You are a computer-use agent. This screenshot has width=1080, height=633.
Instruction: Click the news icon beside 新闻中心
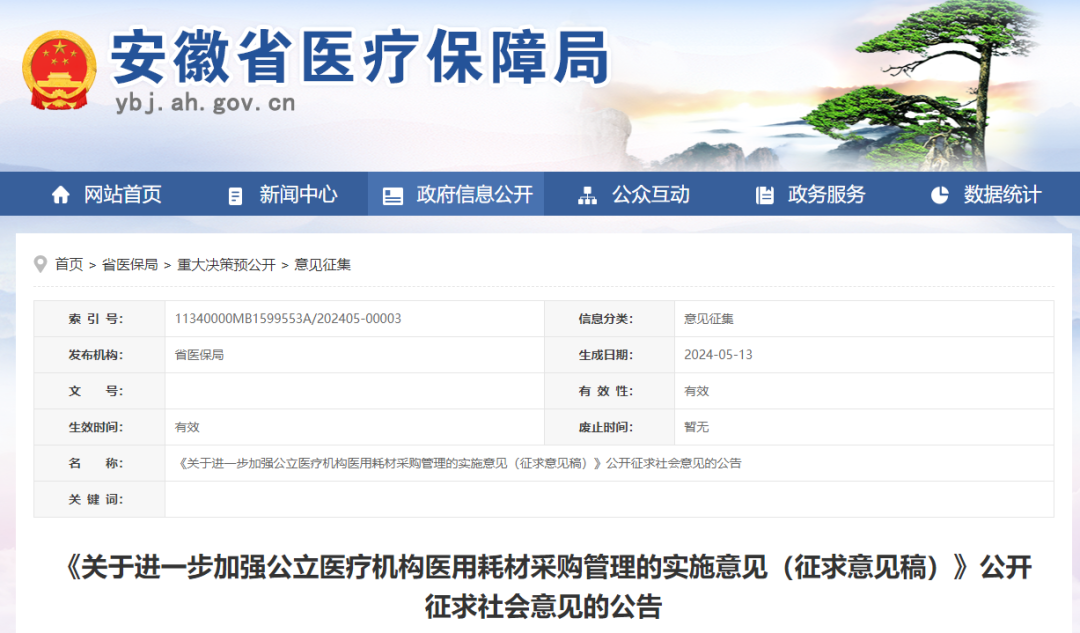[235, 194]
